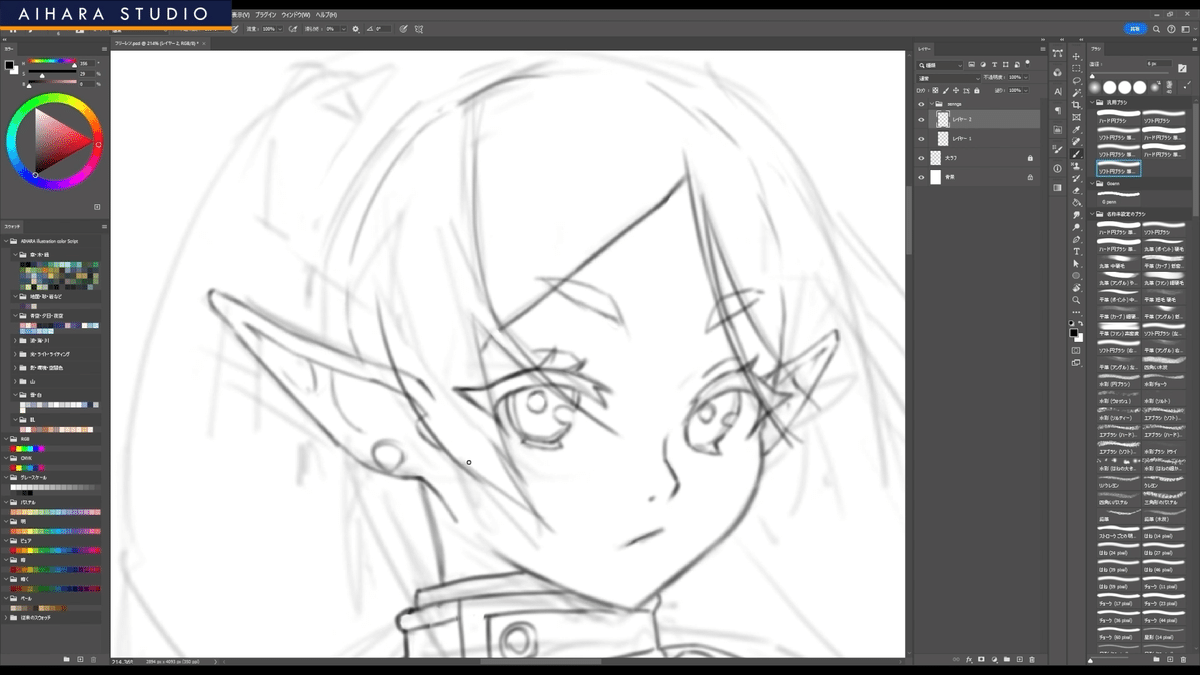Click the foreground color swatch in Color panel
This screenshot has width=1200, height=675.
pos(9,65)
